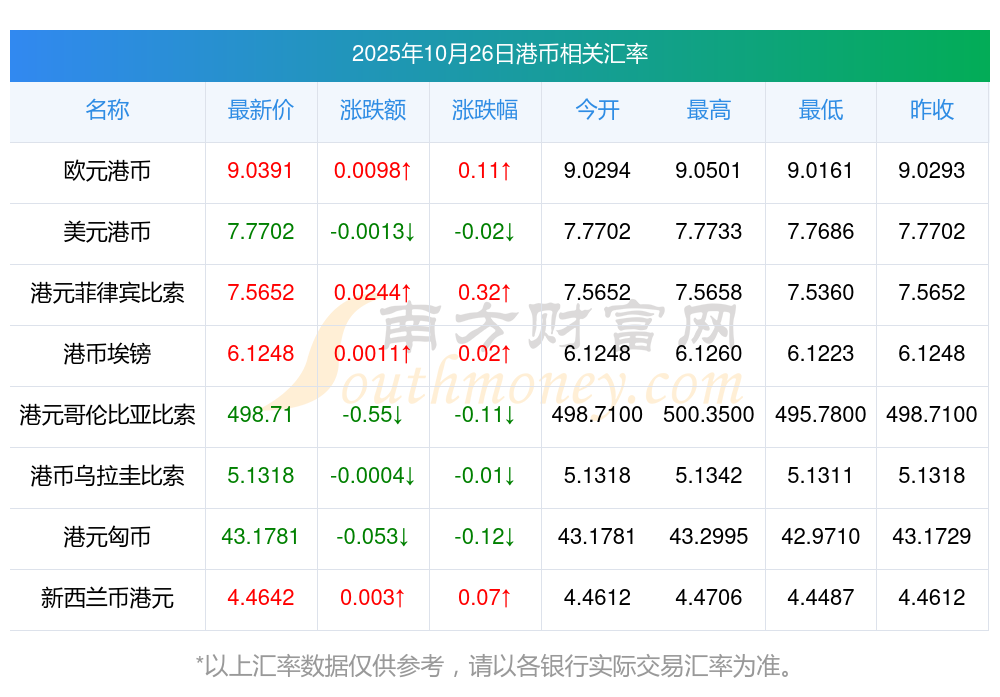Click the change amount -0.0004↓

(x=373, y=475)
